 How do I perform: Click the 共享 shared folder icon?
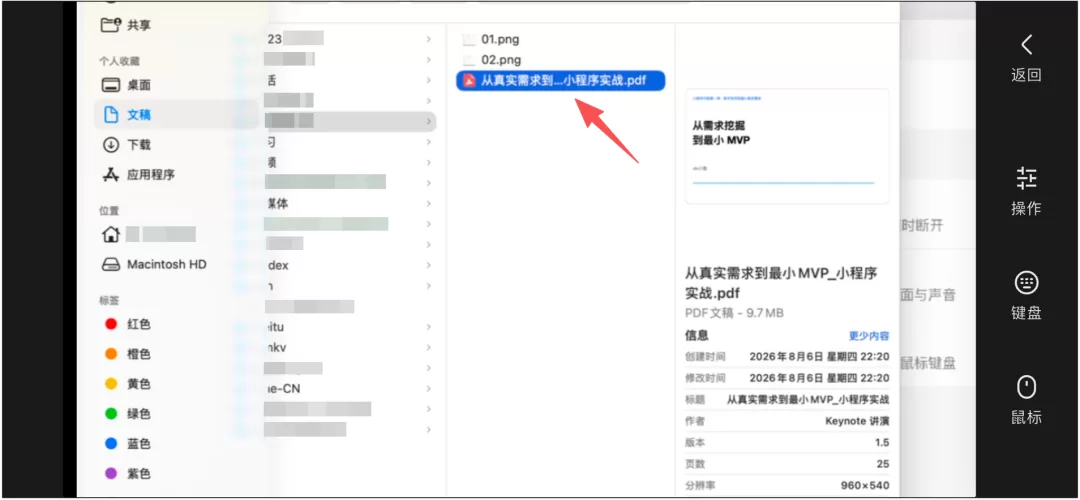point(110,25)
